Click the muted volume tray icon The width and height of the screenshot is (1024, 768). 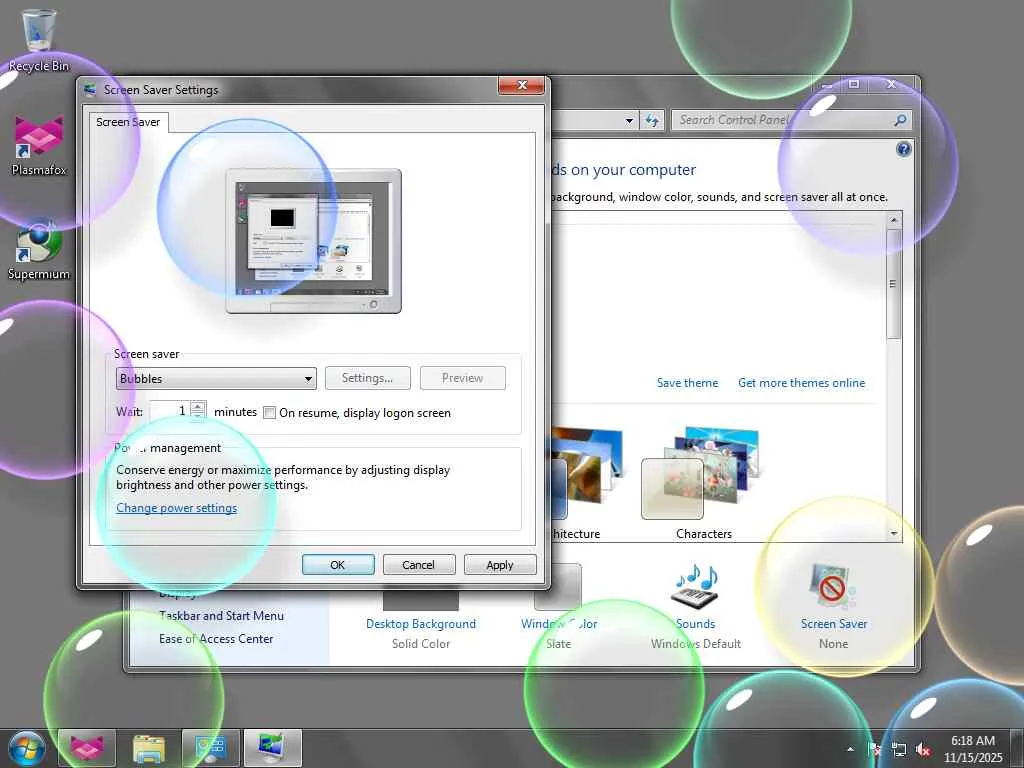(923, 749)
